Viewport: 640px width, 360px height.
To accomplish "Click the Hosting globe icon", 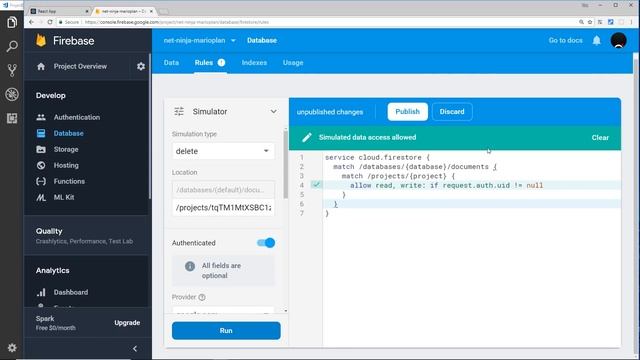I will [x=41, y=165].
